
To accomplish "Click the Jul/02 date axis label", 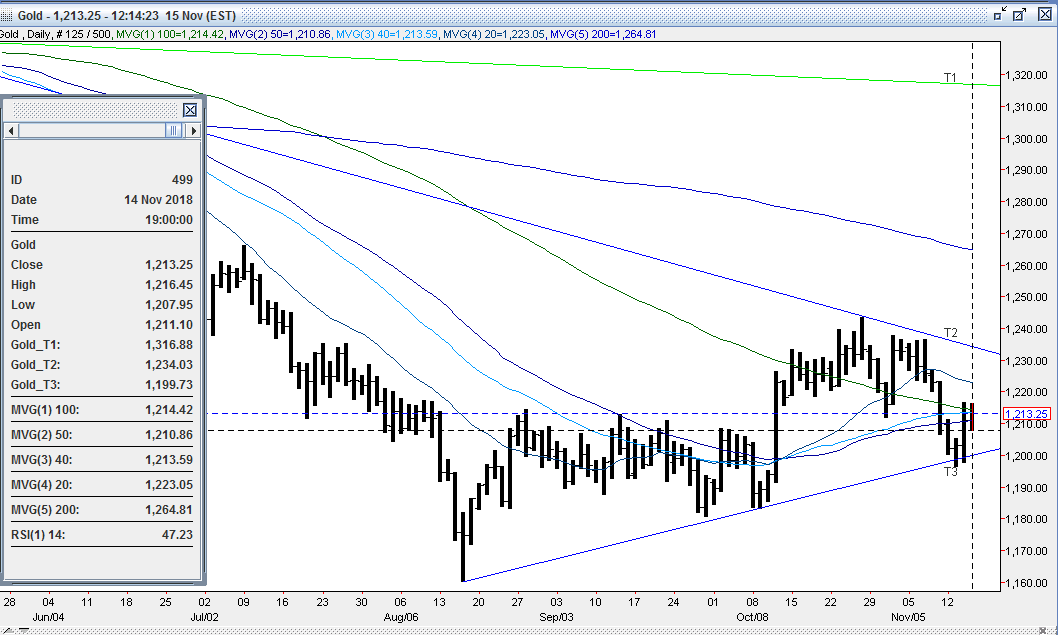I will [x=204, y=617].
